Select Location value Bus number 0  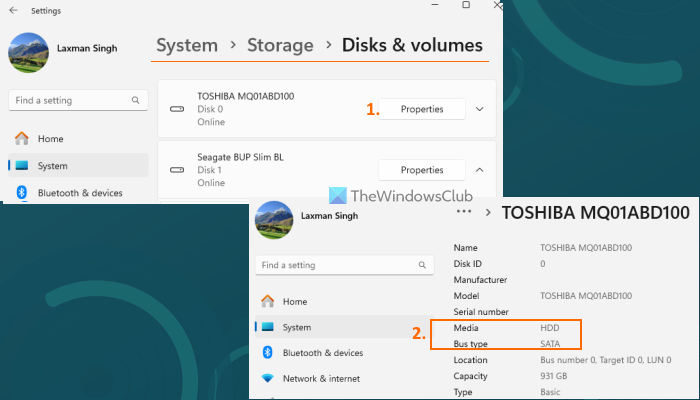(605, 360)
